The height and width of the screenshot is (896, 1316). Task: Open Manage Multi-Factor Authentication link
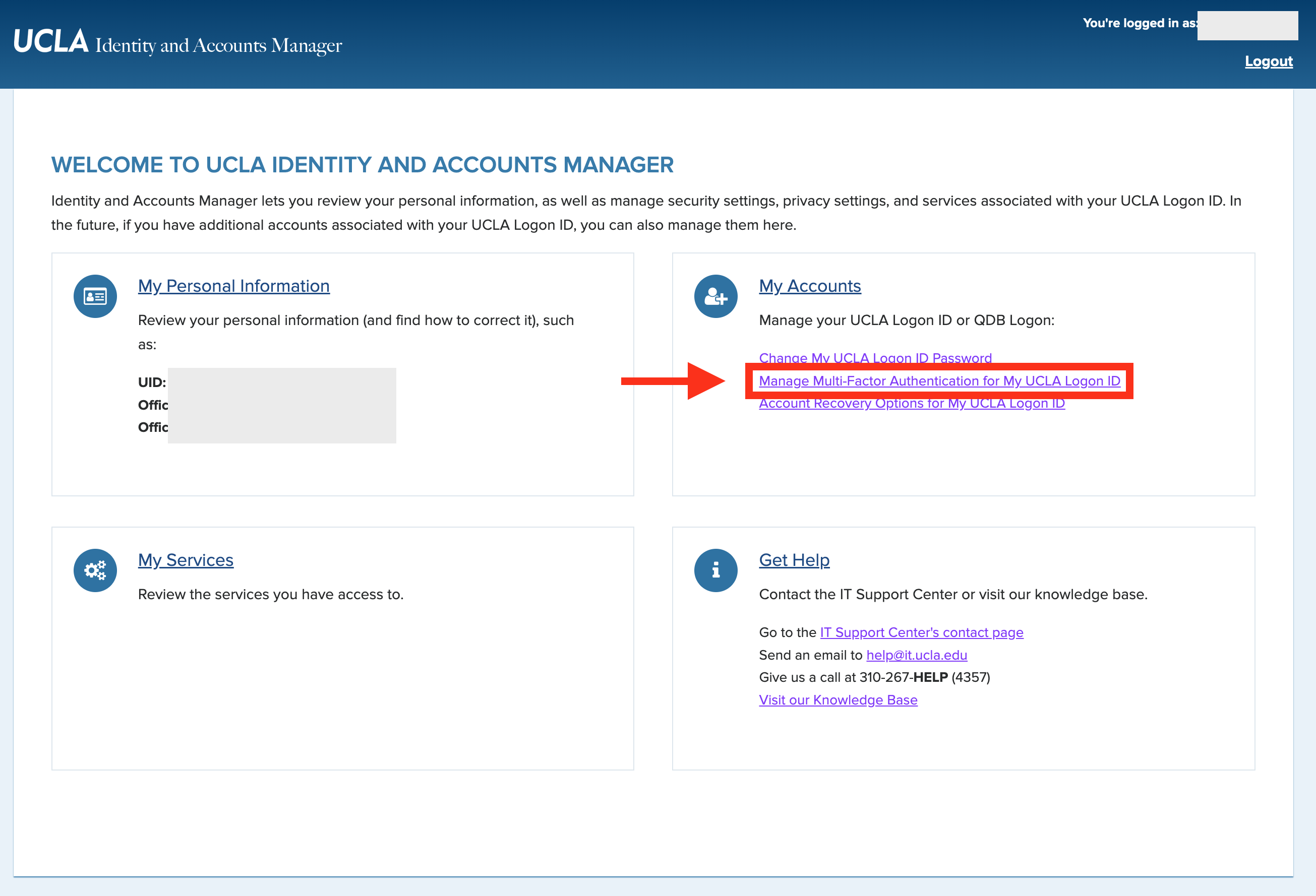pos(939,381)
